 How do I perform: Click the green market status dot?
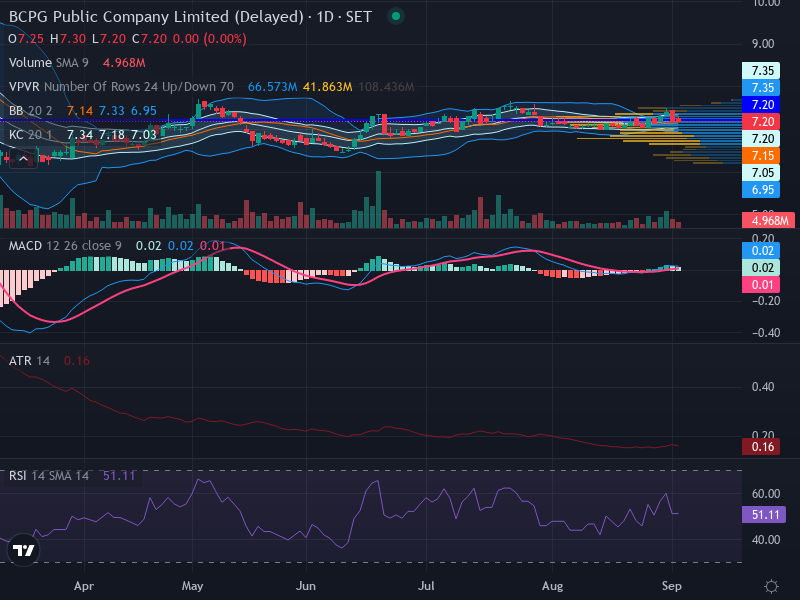[395, 16]
